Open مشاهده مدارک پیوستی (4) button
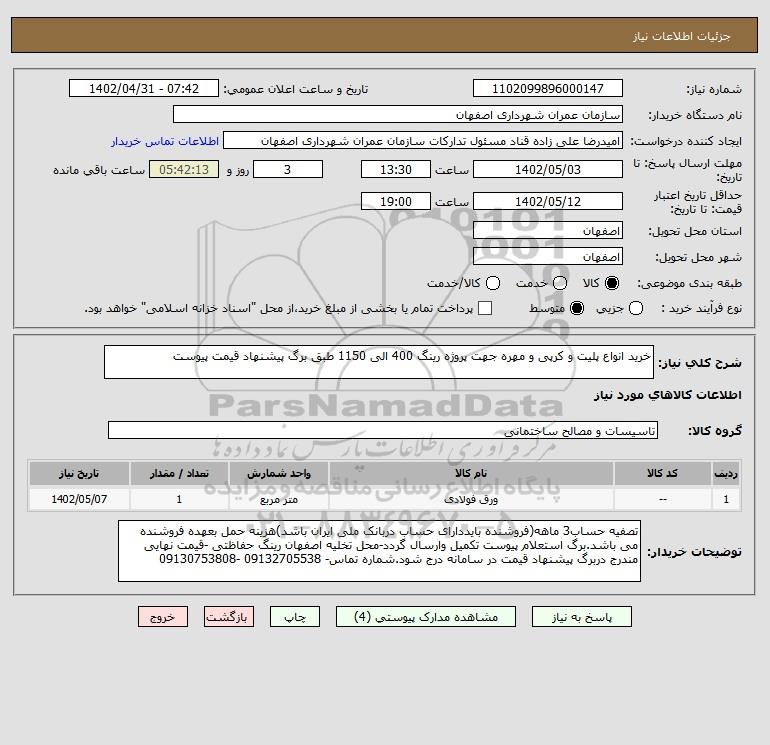 point(426,617)
